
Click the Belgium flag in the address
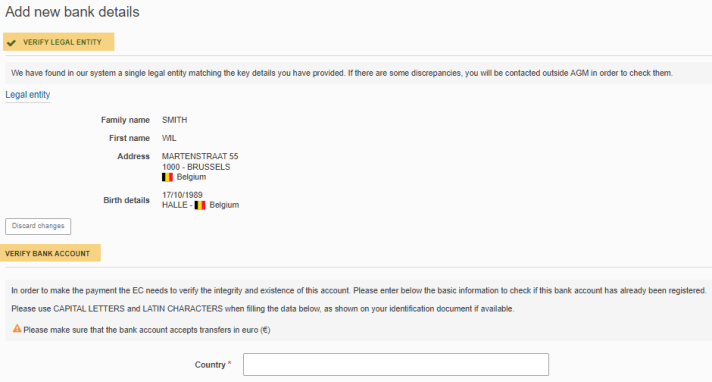168,177
